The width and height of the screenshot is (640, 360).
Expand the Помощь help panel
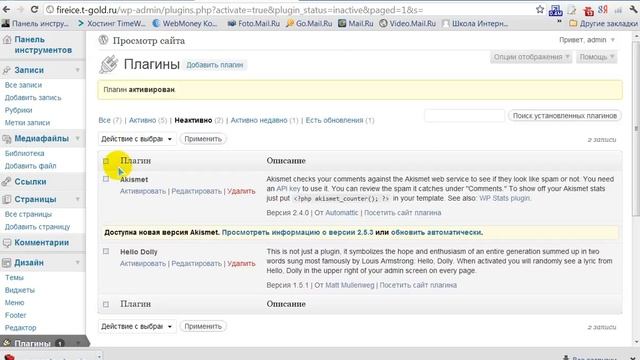pyautogui.click(x=597, y=57)
